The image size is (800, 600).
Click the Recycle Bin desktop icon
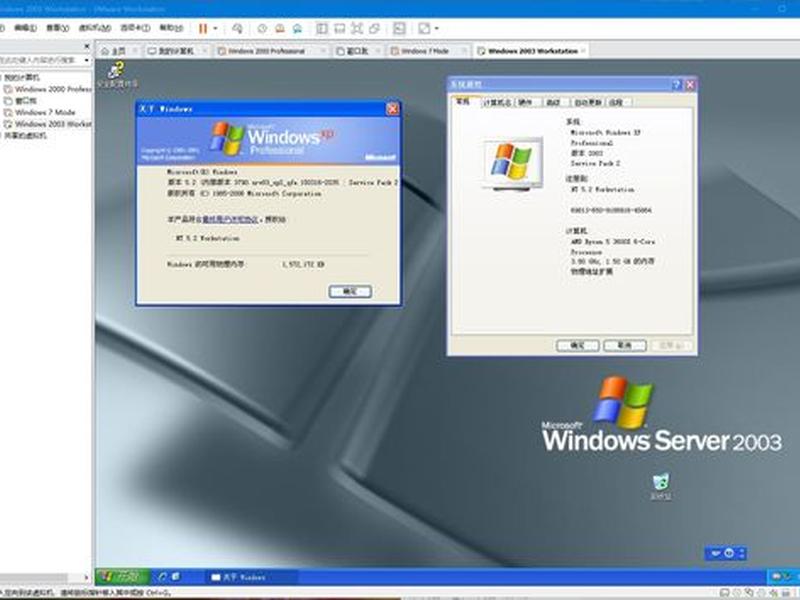(661, 487)
